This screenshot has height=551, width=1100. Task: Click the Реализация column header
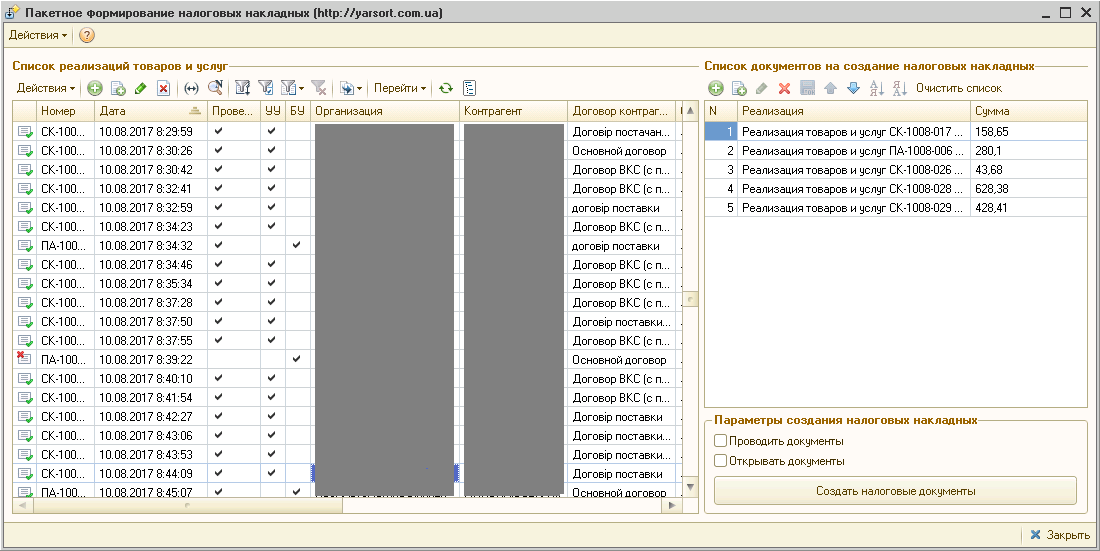tap(854, 111)
